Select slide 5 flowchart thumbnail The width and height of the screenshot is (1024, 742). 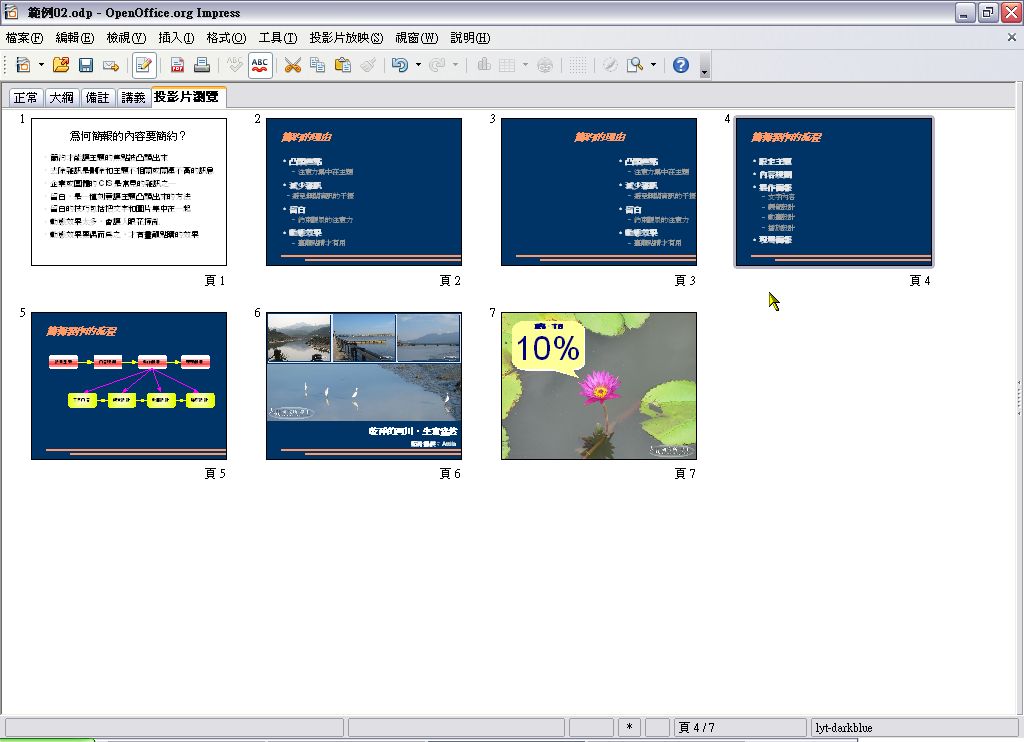(x=129, y=386)
